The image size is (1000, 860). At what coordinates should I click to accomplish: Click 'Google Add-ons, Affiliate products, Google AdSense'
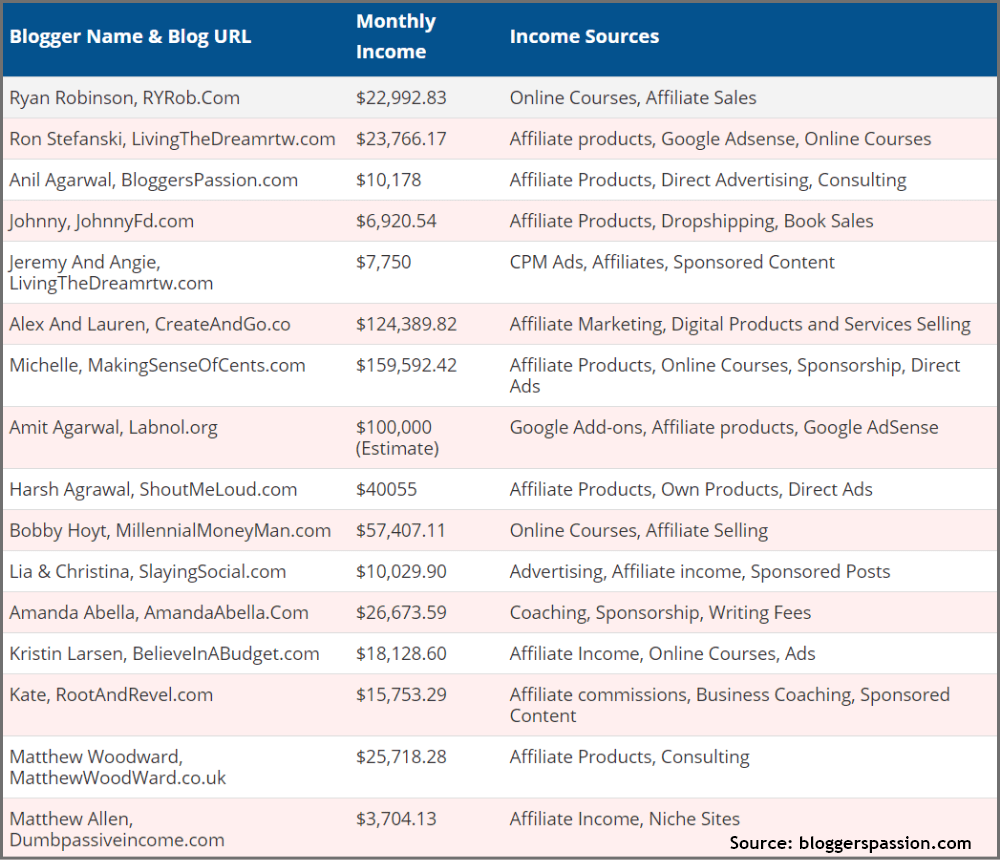(724, 427)
